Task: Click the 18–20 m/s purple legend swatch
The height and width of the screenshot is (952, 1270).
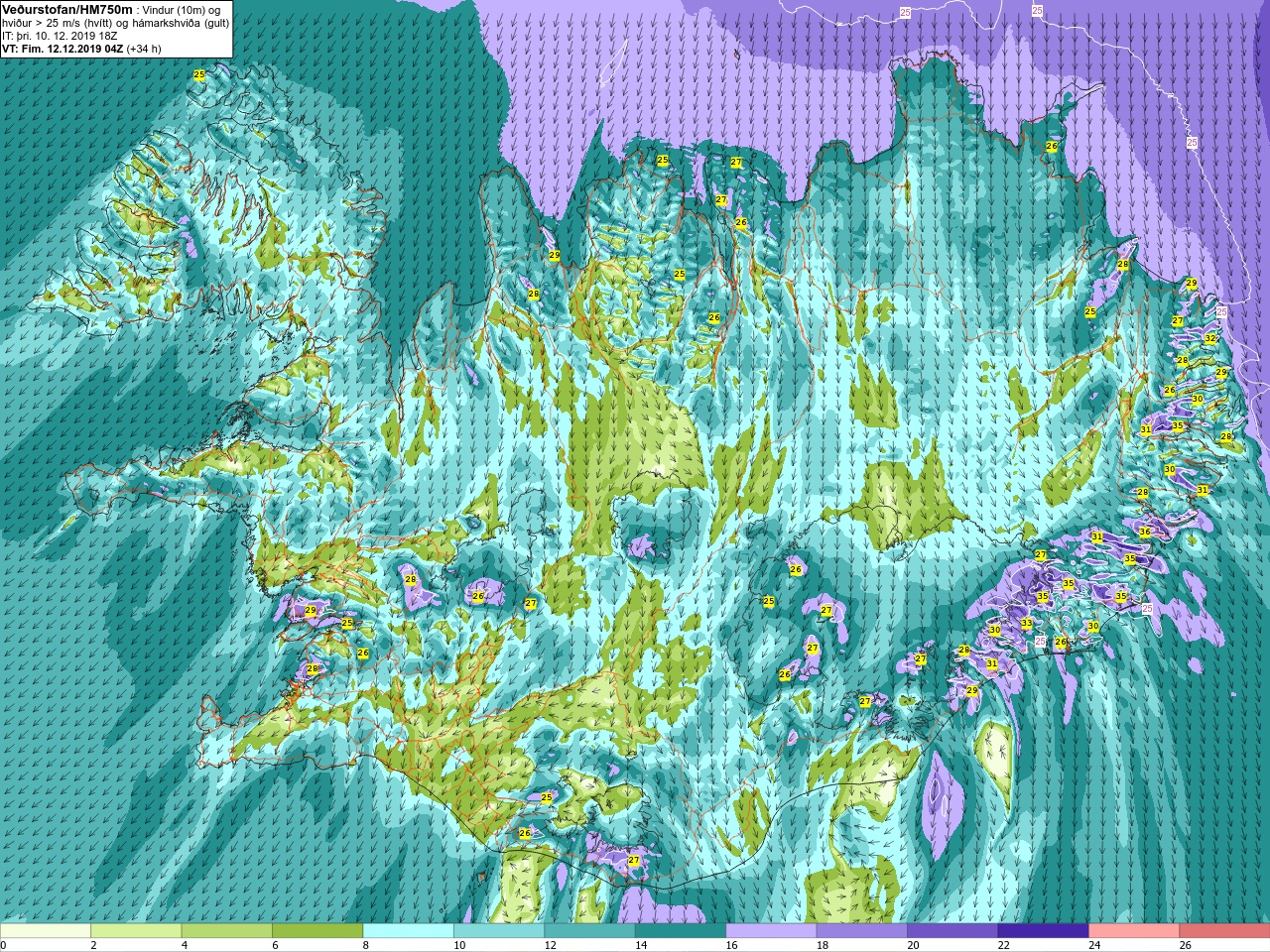Action: 861,931
